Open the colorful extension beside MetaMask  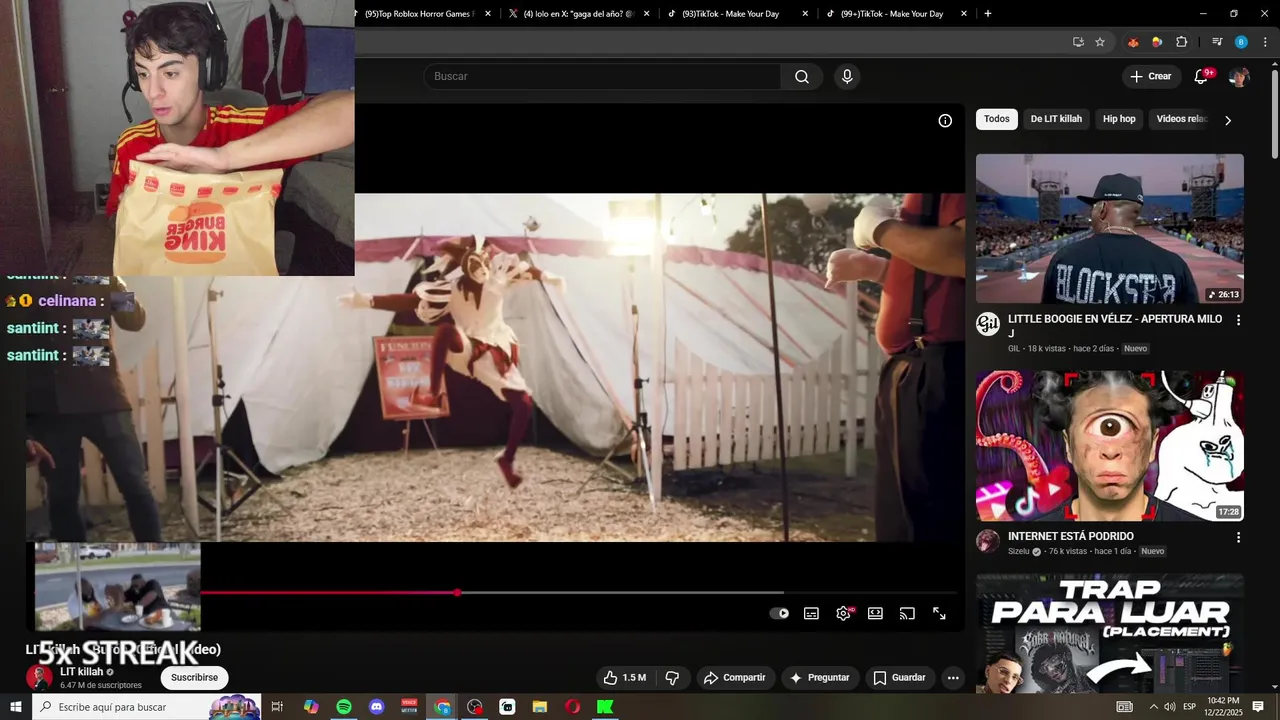click(x=1157, y=42)
